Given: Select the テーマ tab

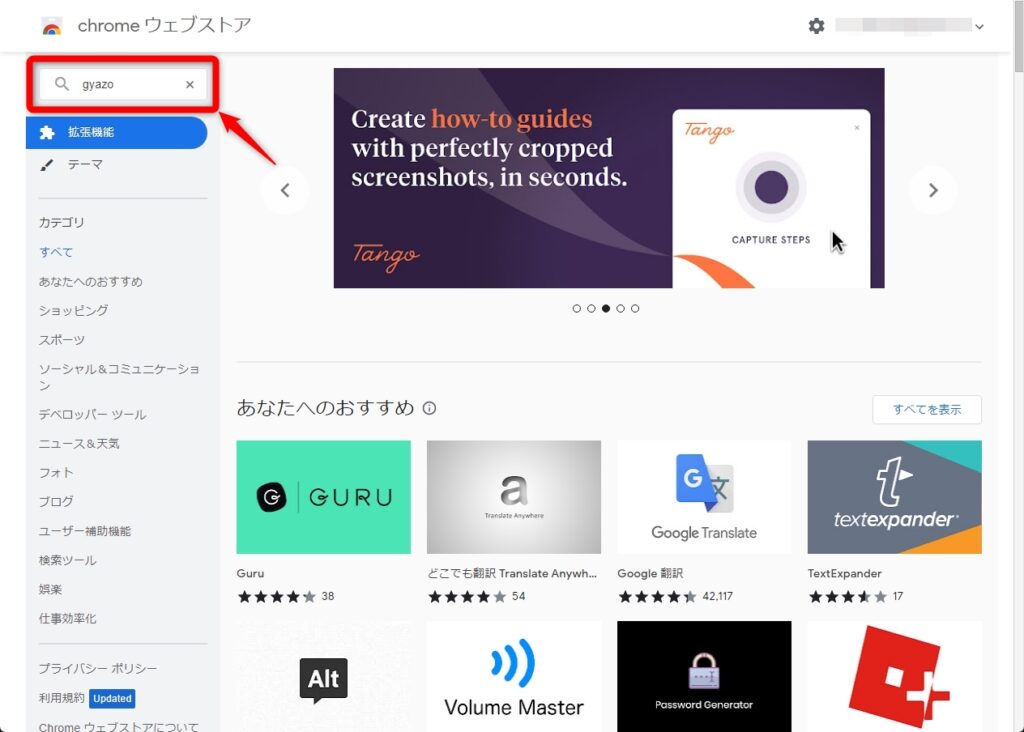Looking at the screenshot, I should click(85, 165).
